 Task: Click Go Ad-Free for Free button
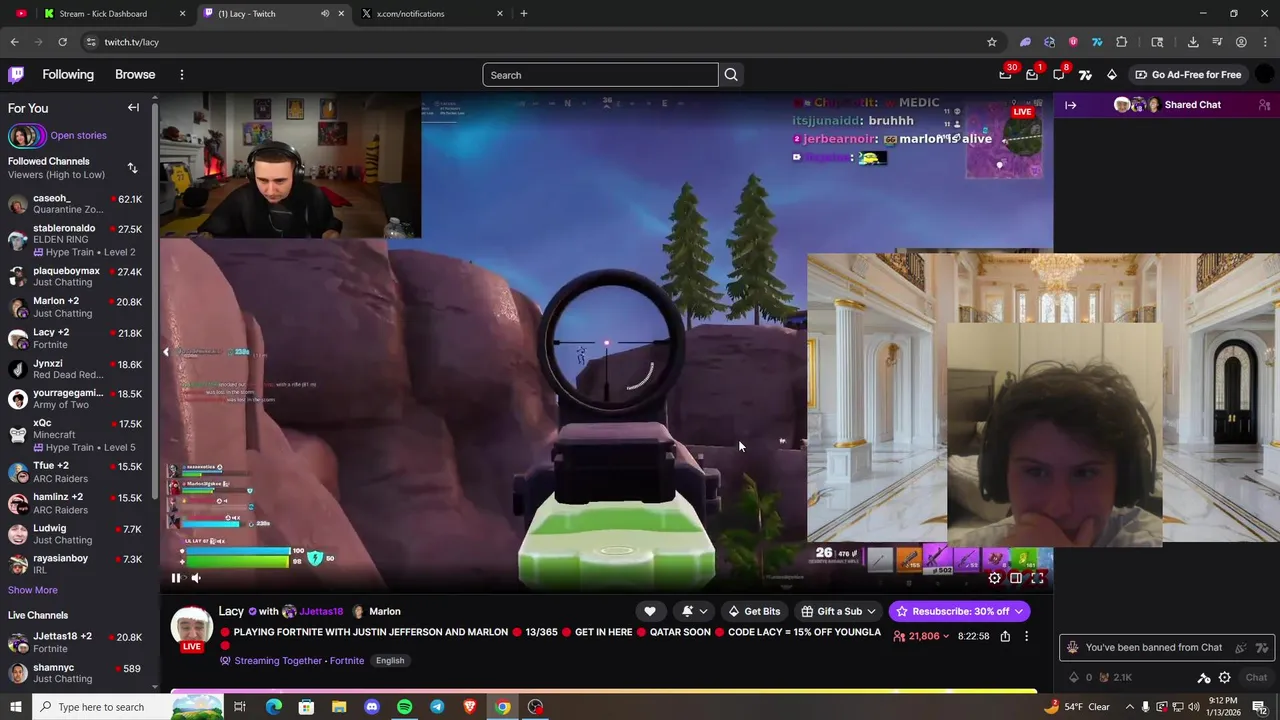tap(1188, 75)
